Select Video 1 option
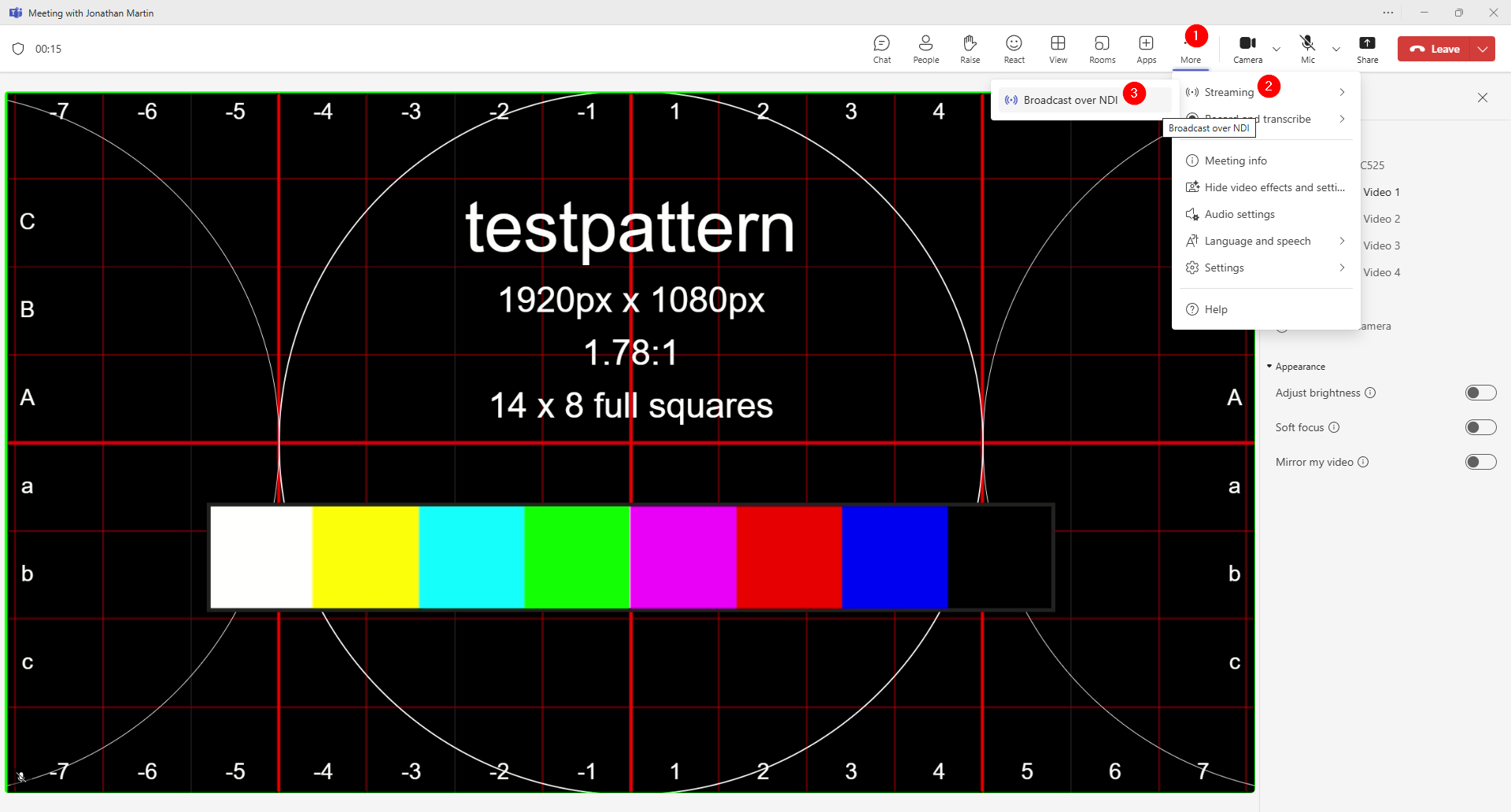 click(1382, 192)
